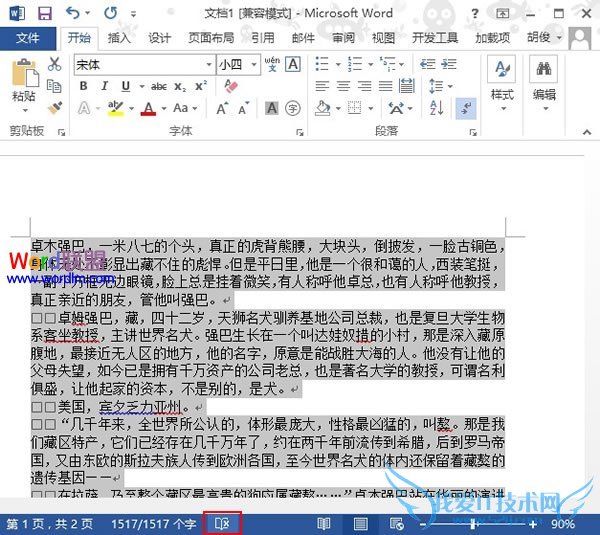
Task: Copy the selected text
Action: tap(54, 86)
